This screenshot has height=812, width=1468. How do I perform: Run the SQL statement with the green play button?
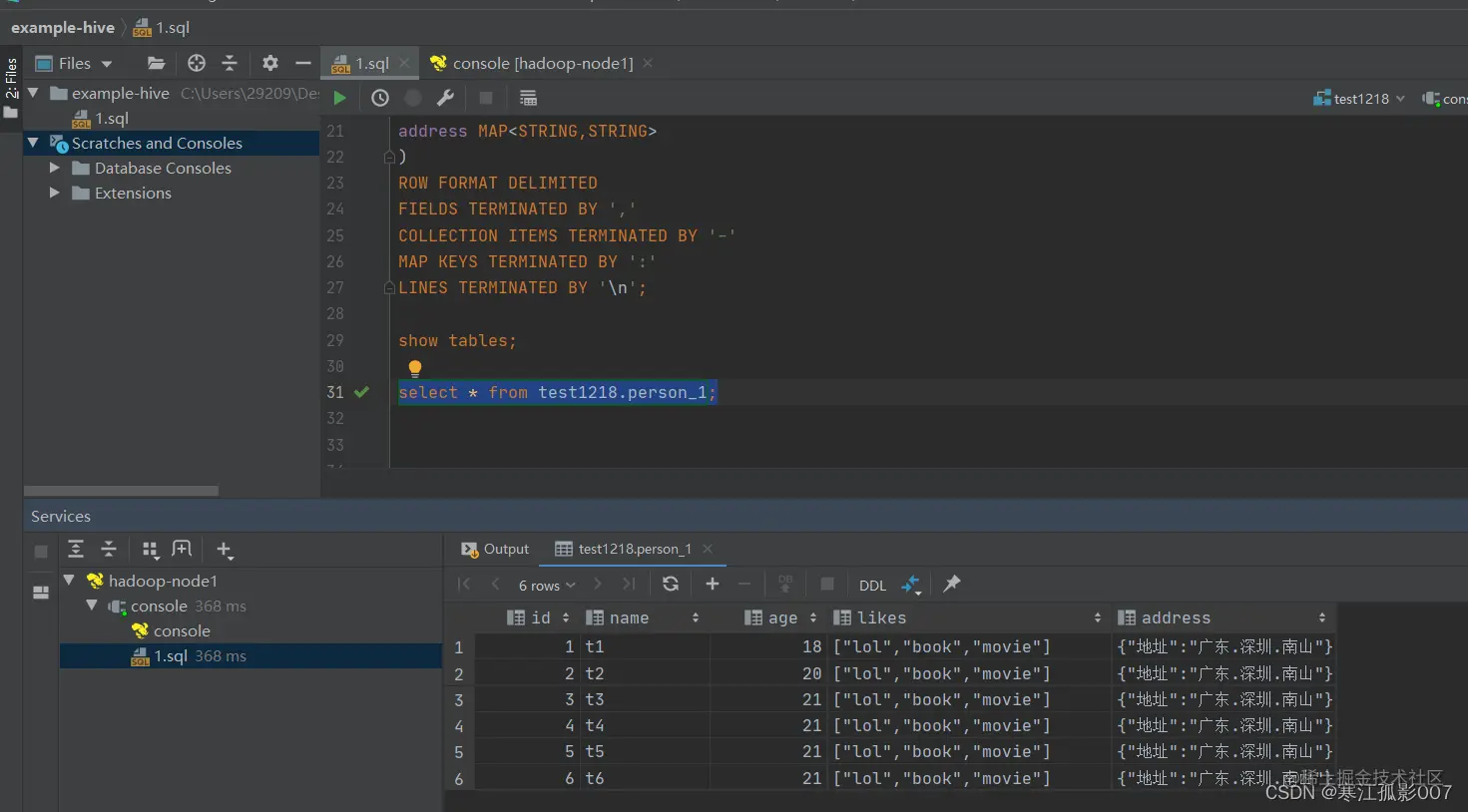(x=339, y=98)
